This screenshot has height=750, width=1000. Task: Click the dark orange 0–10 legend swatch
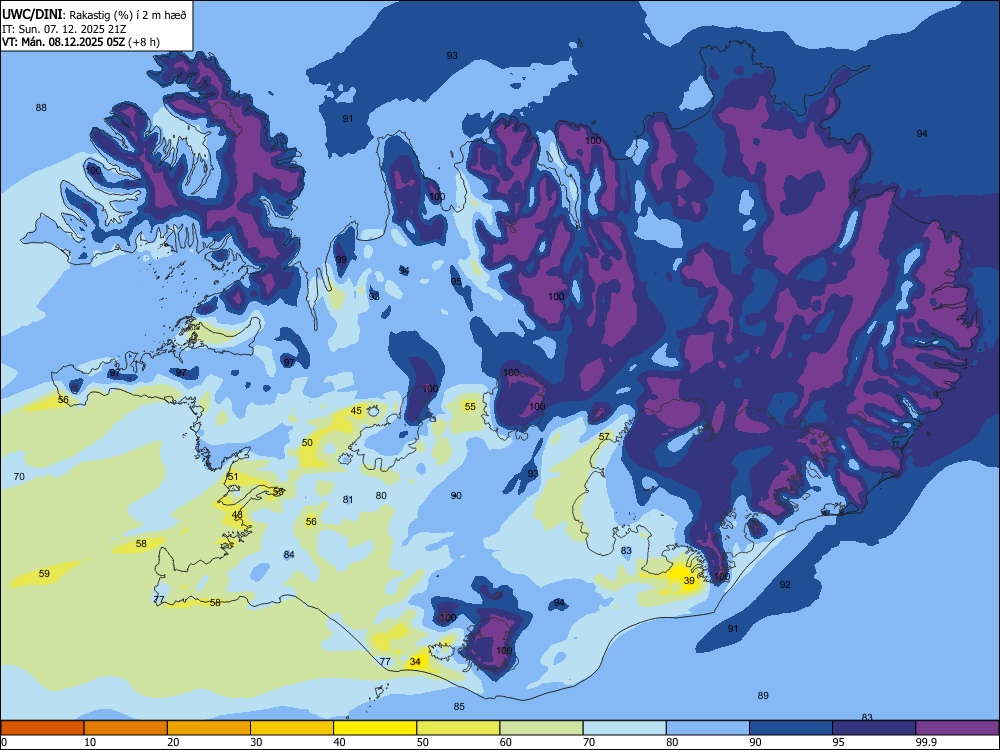[42, 728]
